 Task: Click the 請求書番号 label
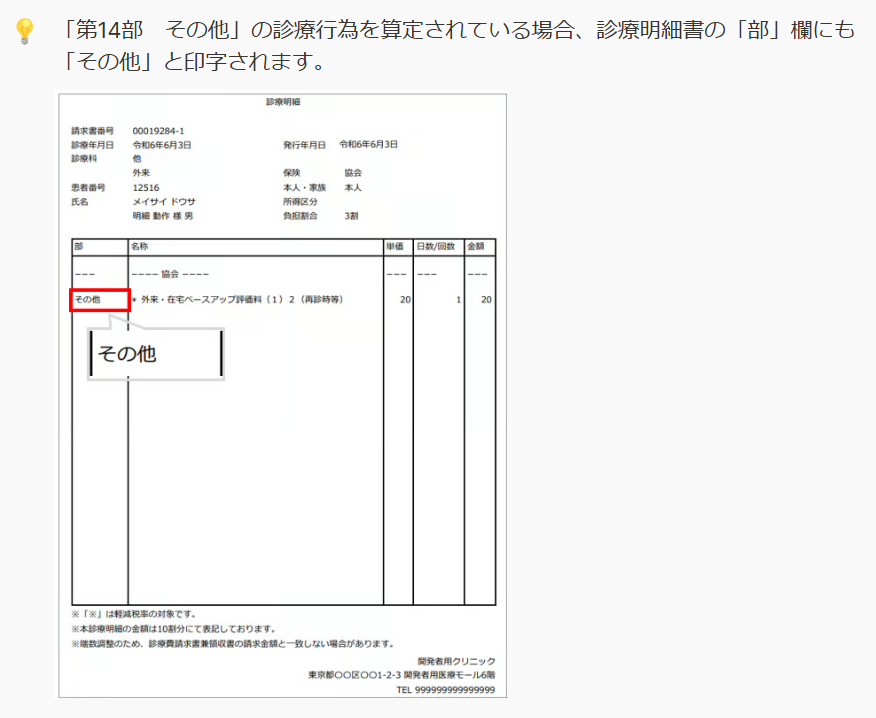point(92,131)
